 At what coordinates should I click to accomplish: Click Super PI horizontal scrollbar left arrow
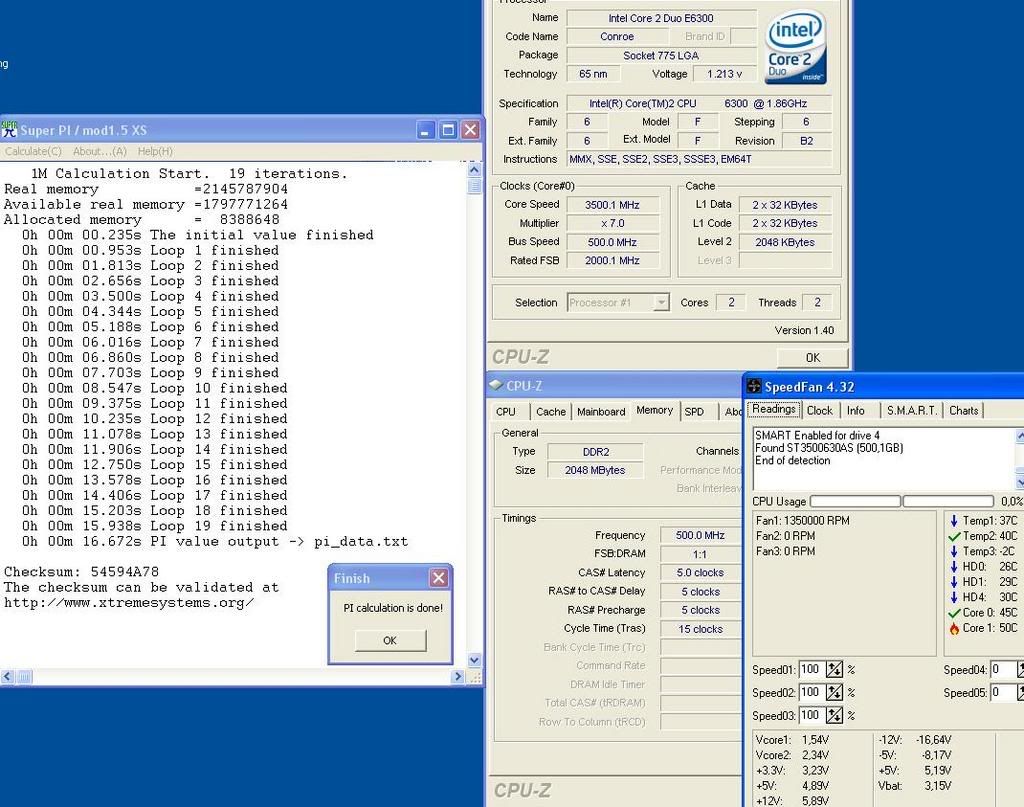pos(7,677)
